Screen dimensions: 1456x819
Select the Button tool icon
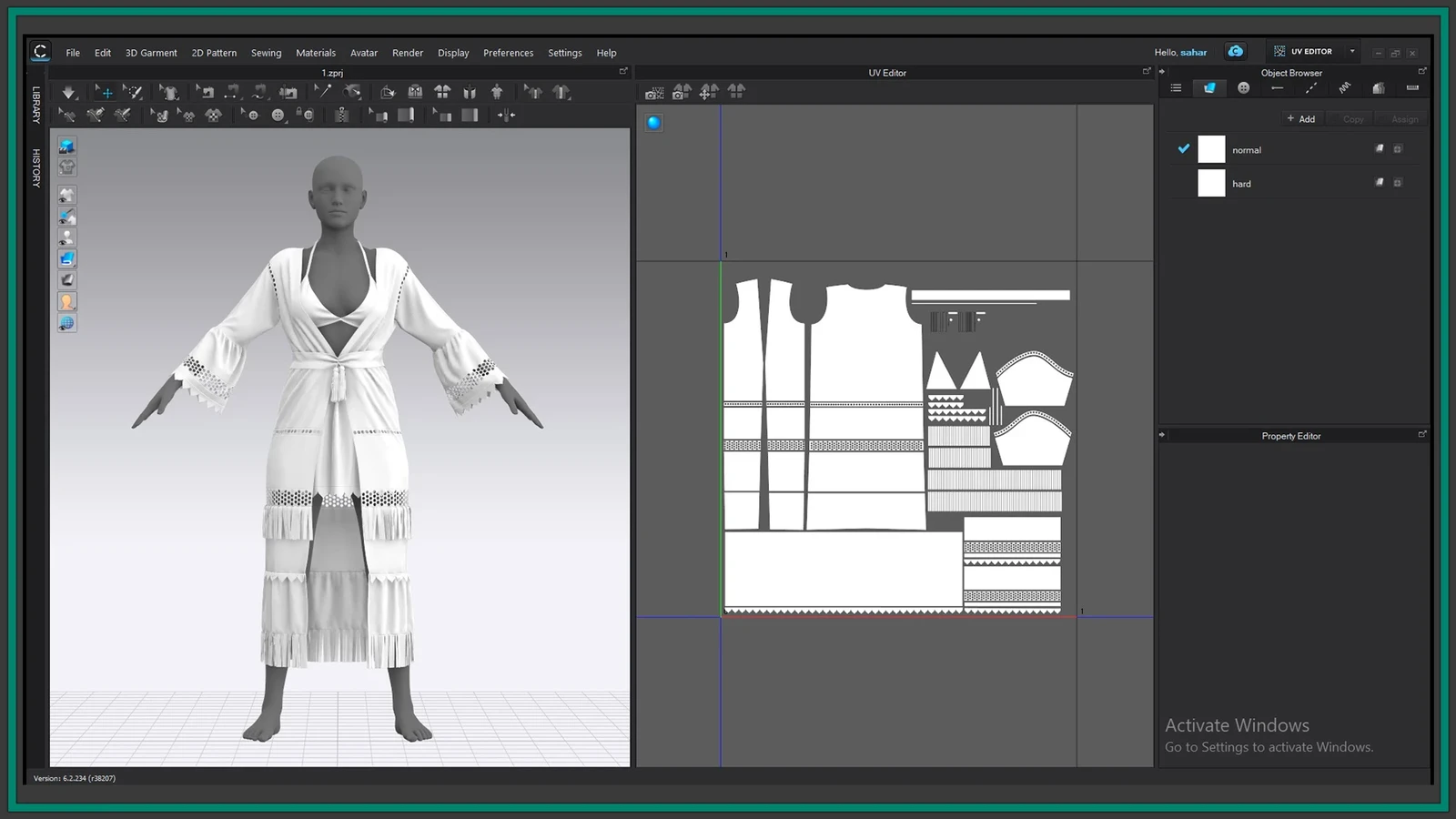click(x=277, y=115)
